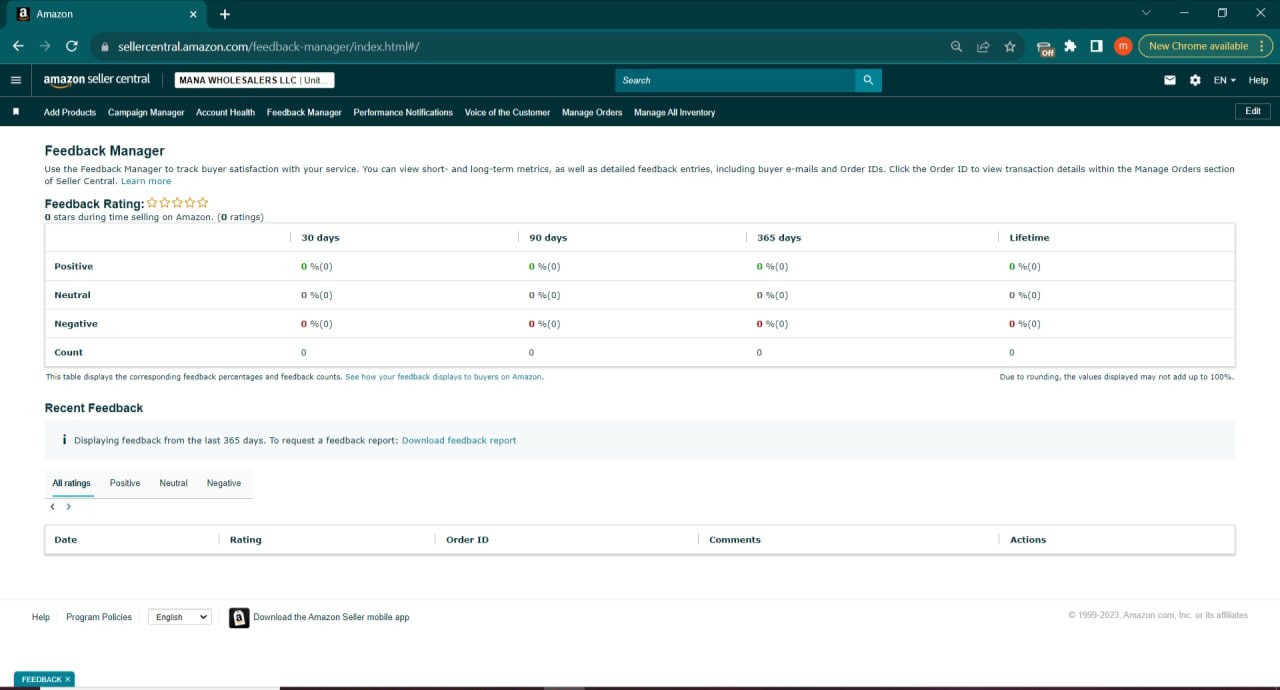The image size is (1280, 690).
Task: Click the site lock icon
Action: click(105, 46)
